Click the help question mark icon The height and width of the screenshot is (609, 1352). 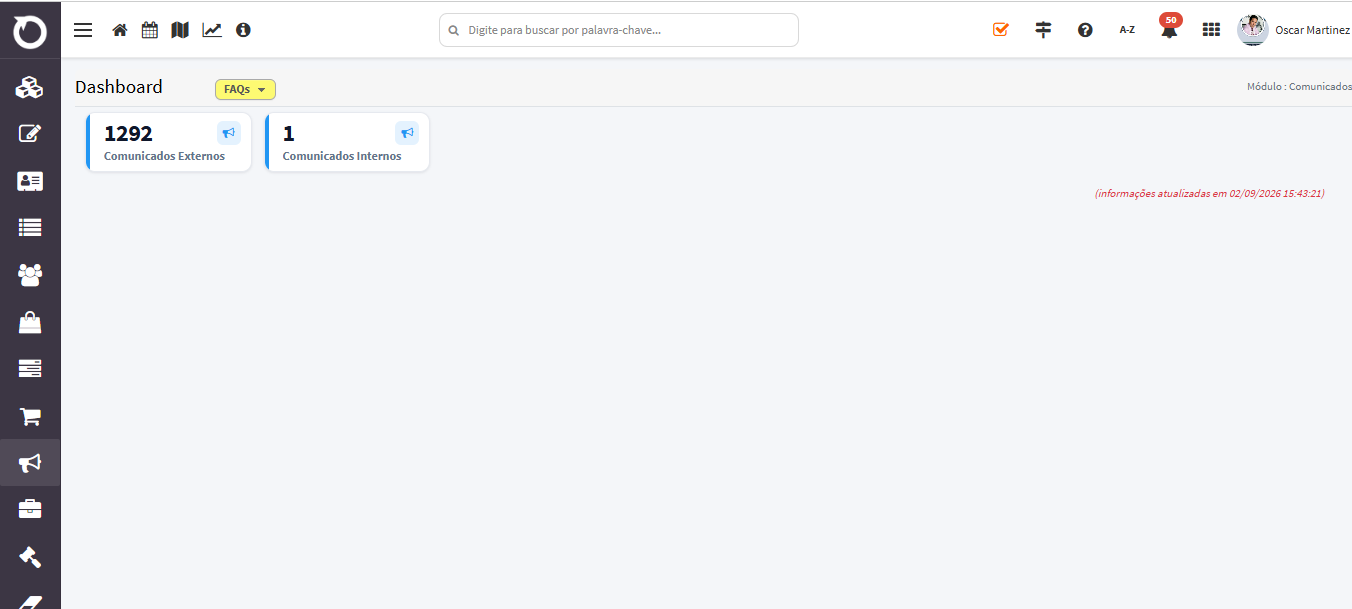click(x=1085, y=30)
